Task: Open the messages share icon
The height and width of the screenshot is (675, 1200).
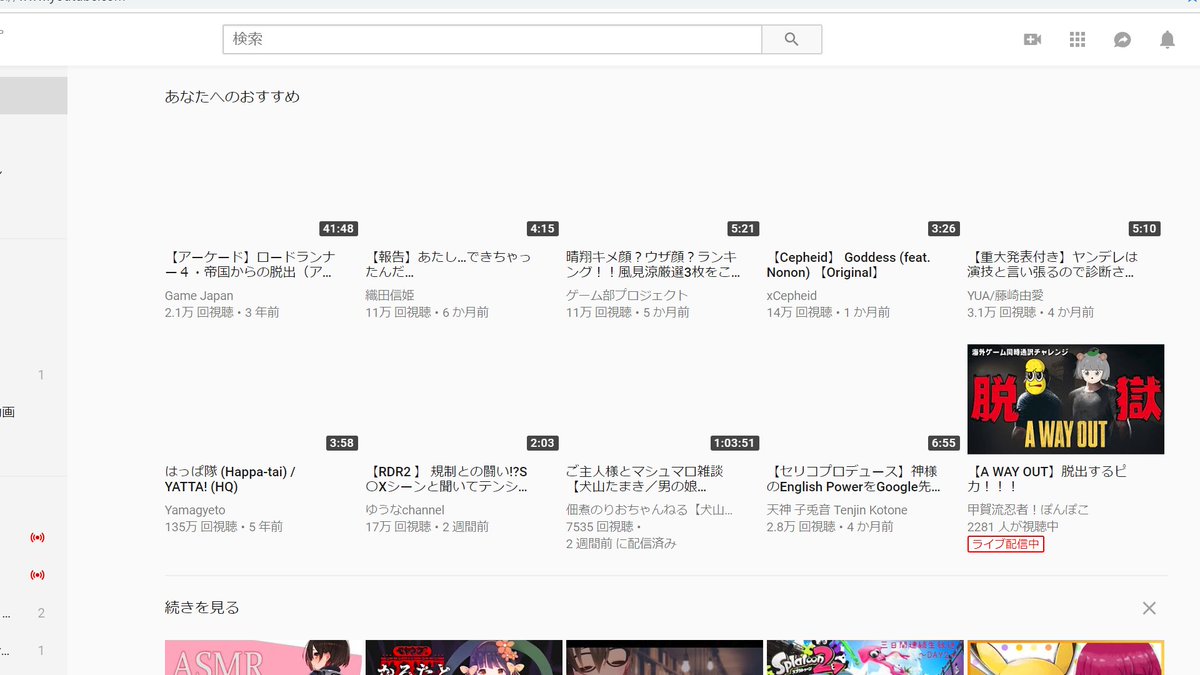Action: tap(1122, 39)
